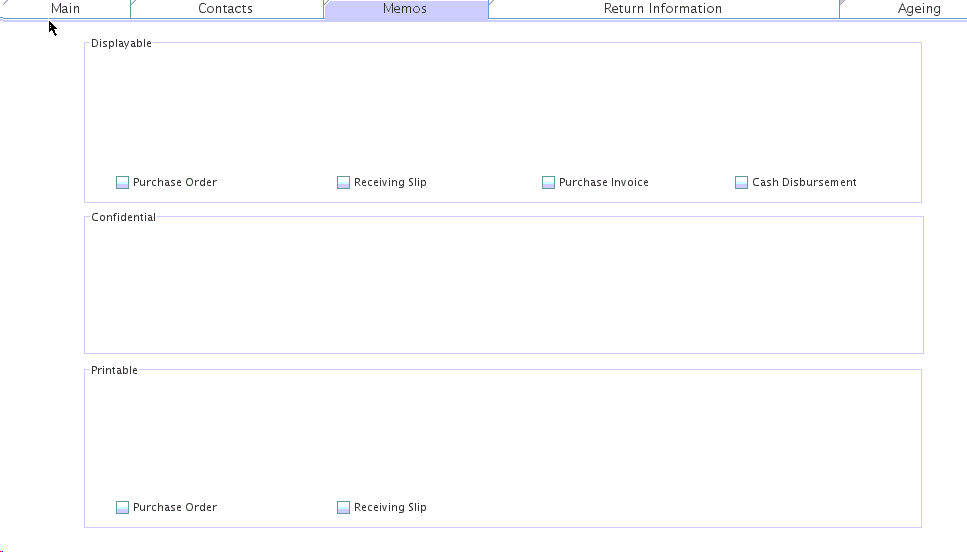The width and height of the screenshot is (967, 552).
Task: Focus the Confidential memo text area
Action: 502,287
